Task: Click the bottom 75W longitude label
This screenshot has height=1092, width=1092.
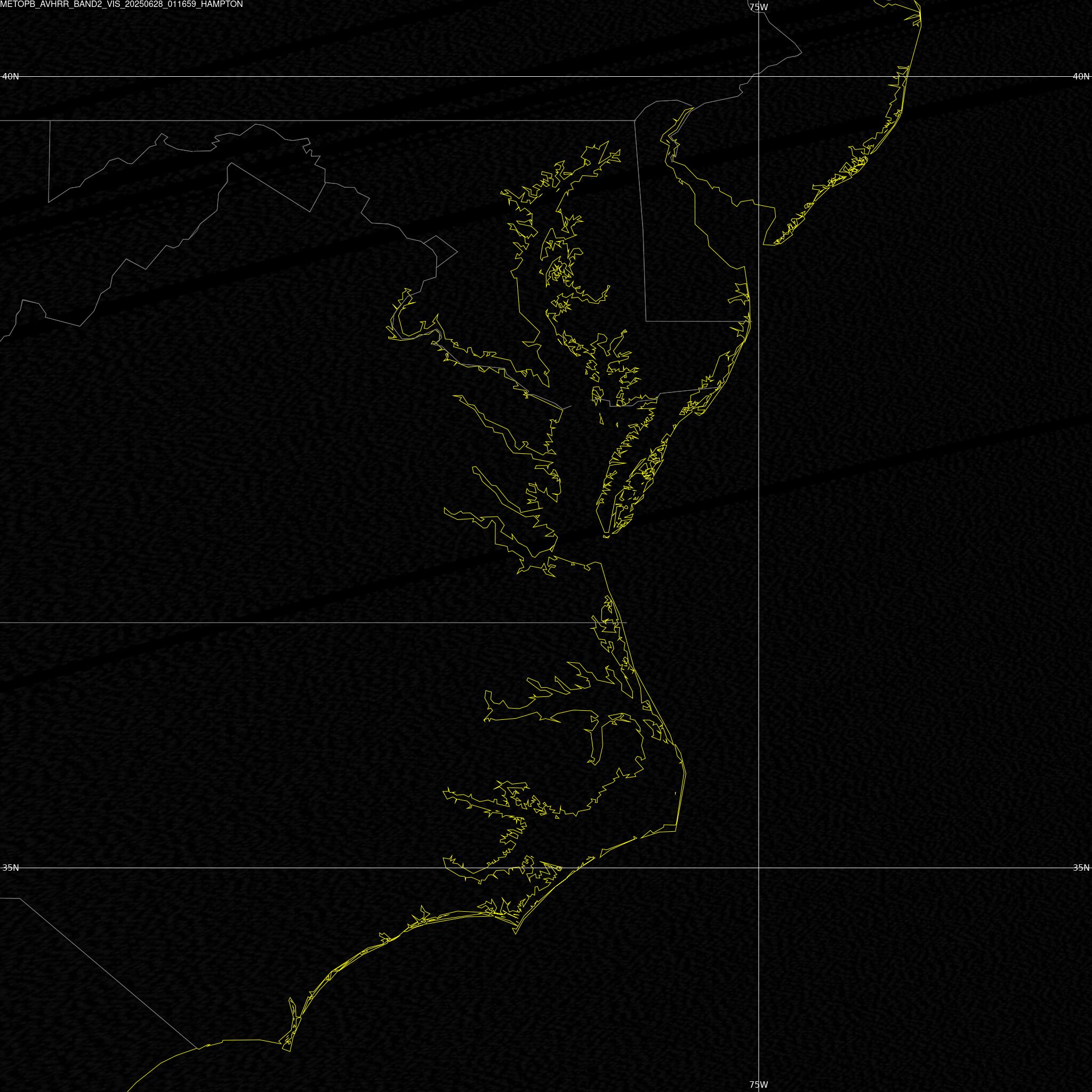Action: (759, 1085)
